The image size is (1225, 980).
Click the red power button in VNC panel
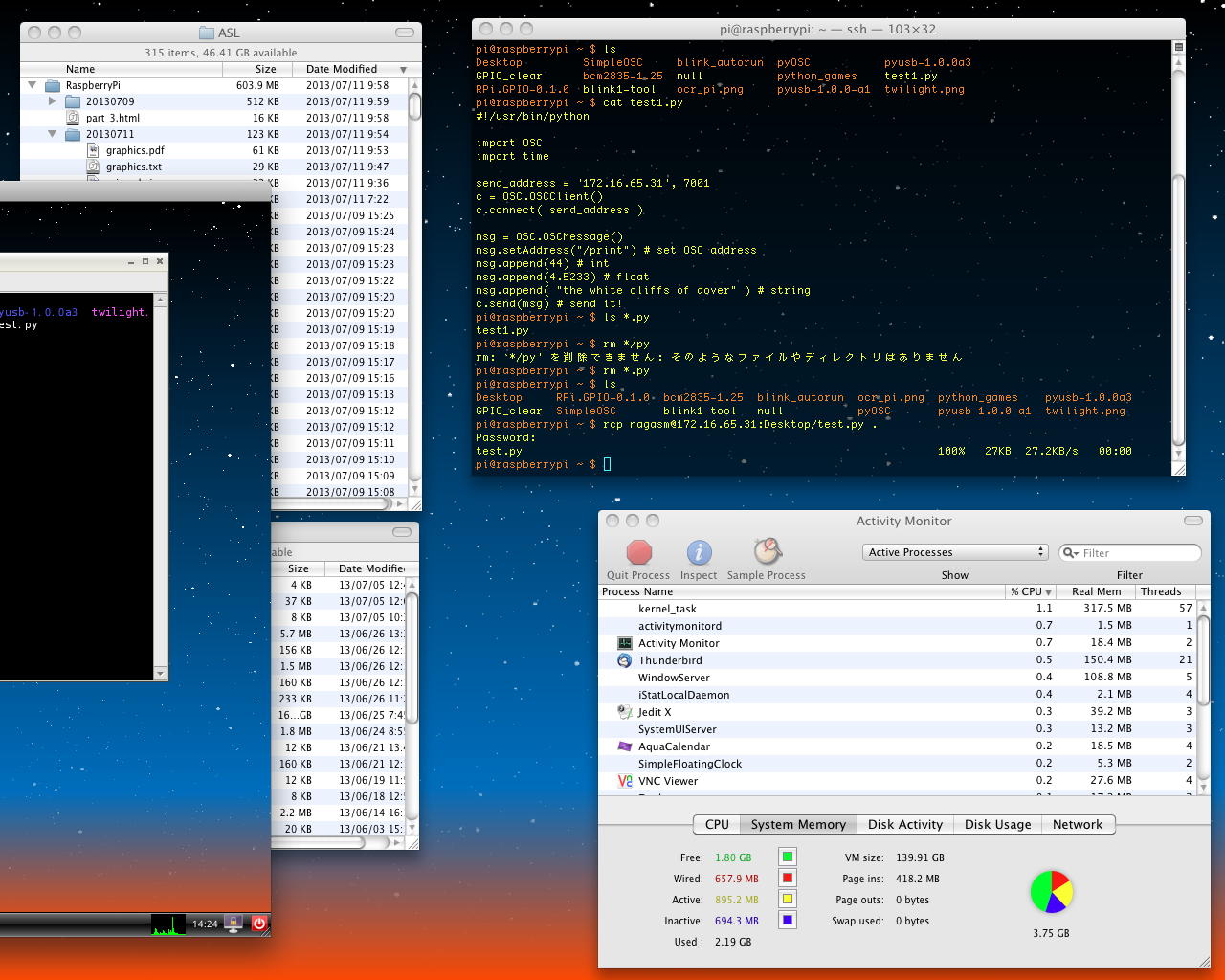(x=259, y=924)
